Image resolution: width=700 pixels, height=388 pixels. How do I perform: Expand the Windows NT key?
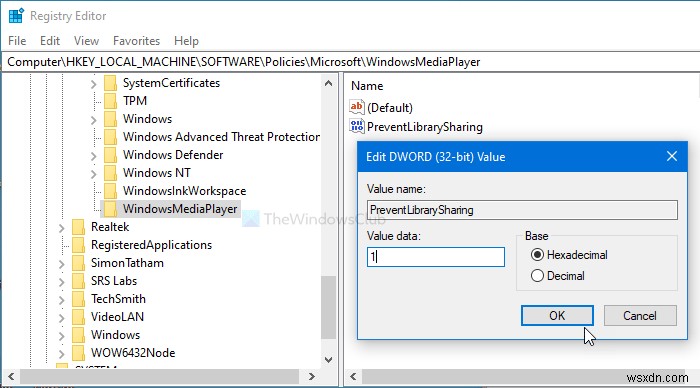93,174
